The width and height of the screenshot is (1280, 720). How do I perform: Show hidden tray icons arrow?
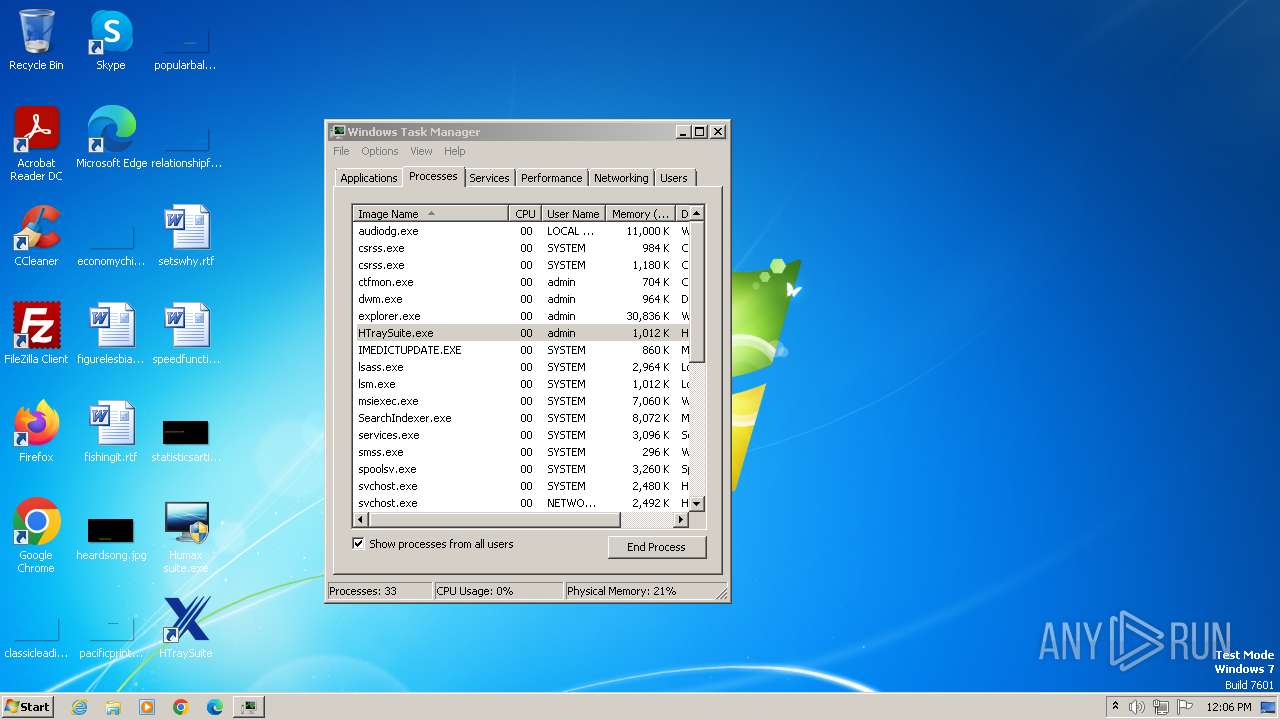pyautogui.click(x=1115, y=706)
